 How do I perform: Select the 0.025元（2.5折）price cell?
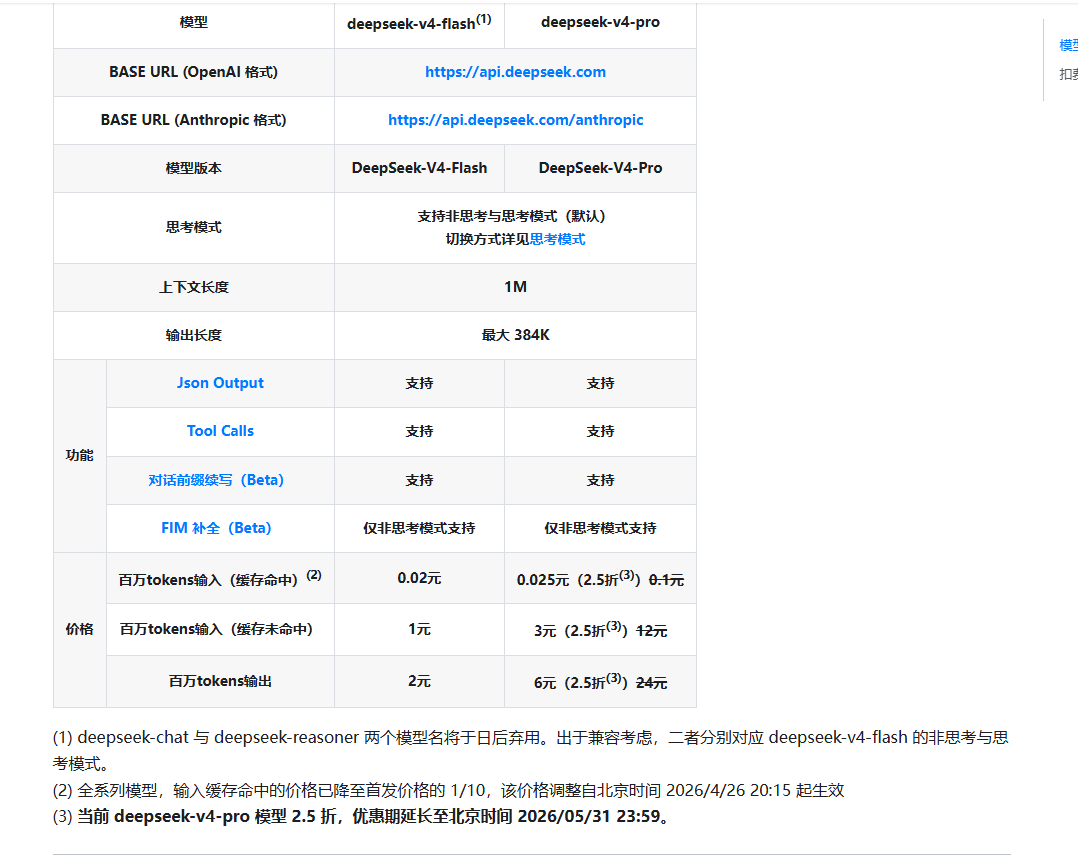(x=600, y=579)
